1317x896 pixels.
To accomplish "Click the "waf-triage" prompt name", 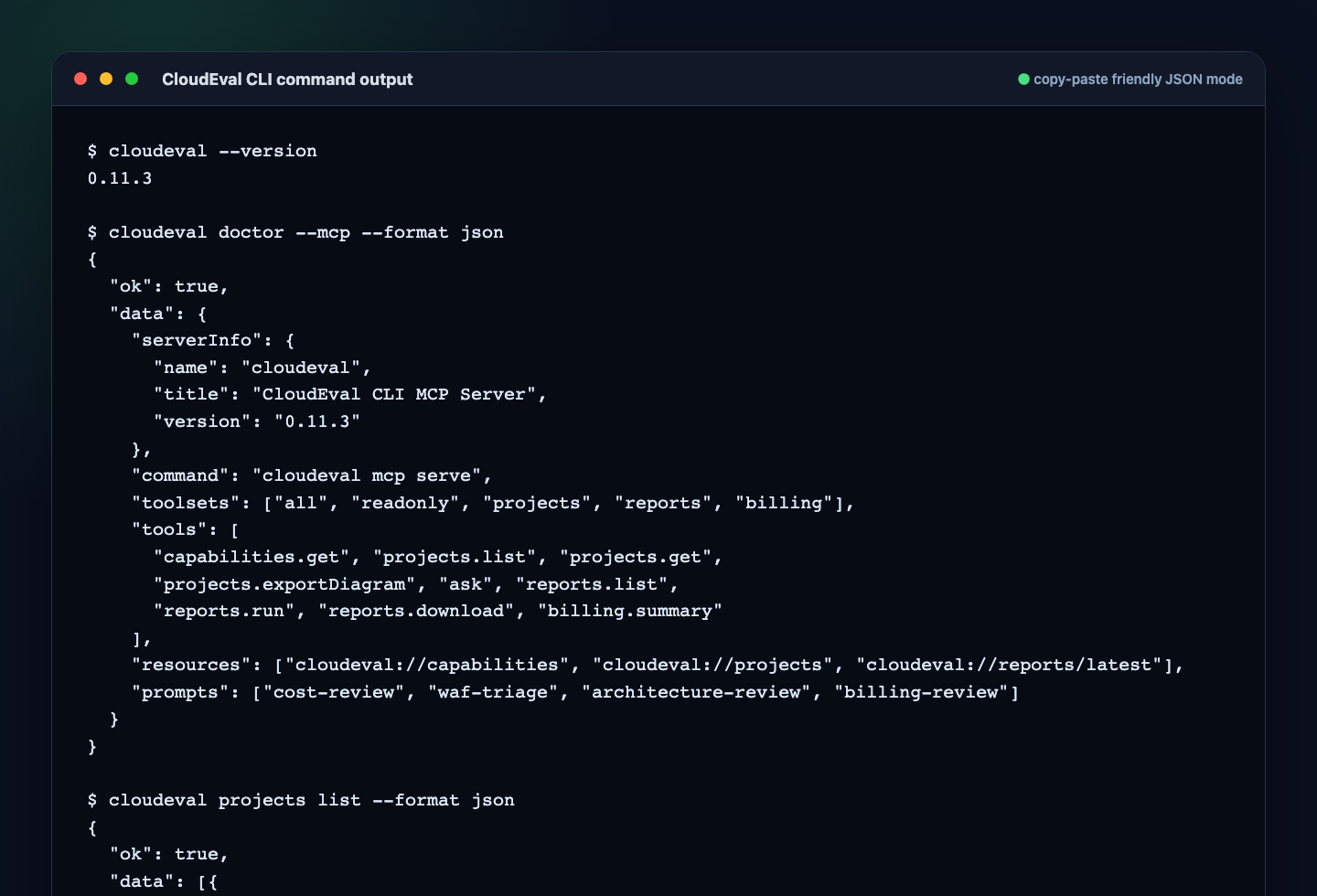I will [x=493, y=692].
